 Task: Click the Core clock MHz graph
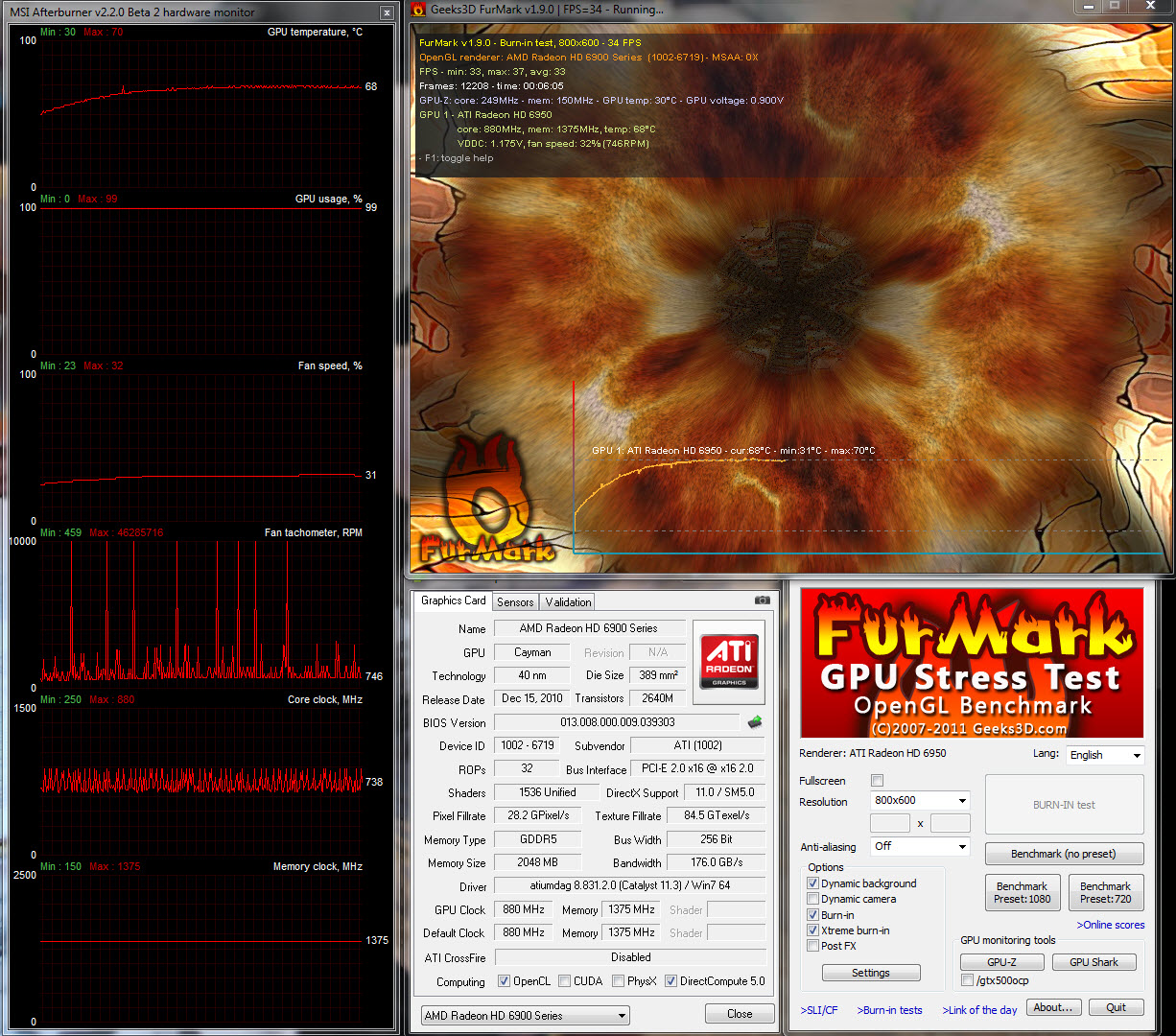201,781
